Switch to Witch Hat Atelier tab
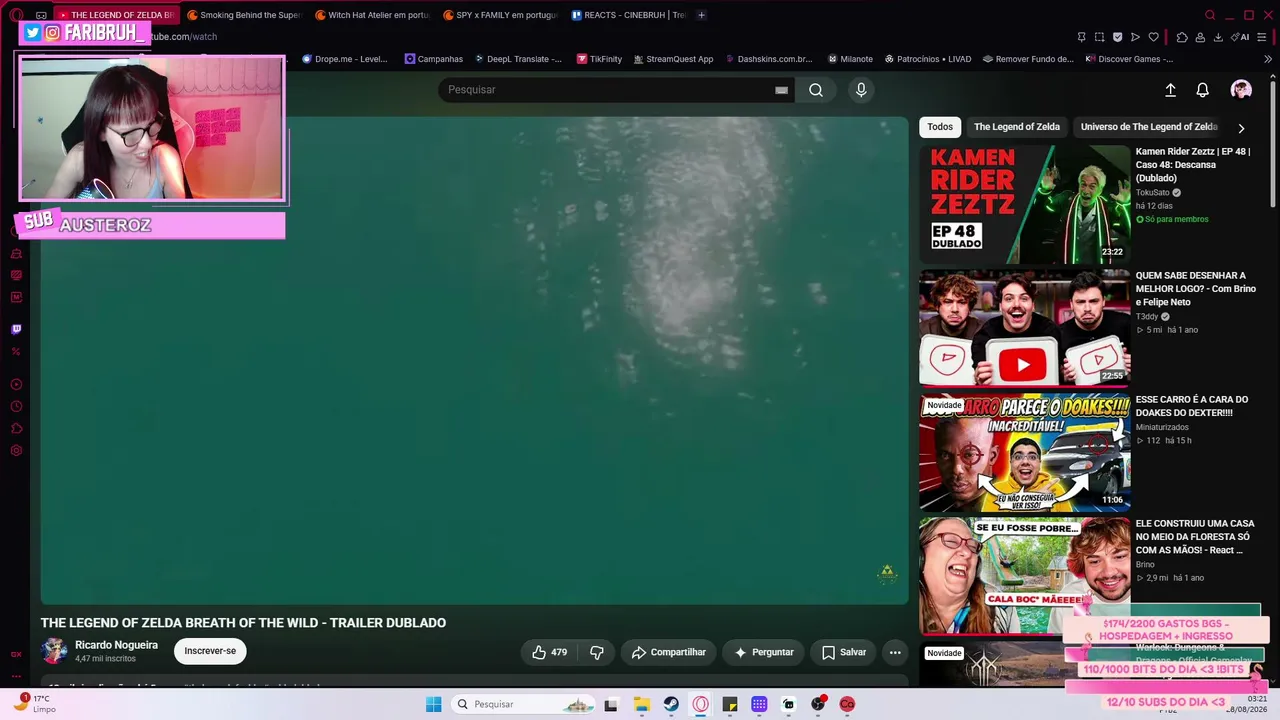 (x=371, y=15)
